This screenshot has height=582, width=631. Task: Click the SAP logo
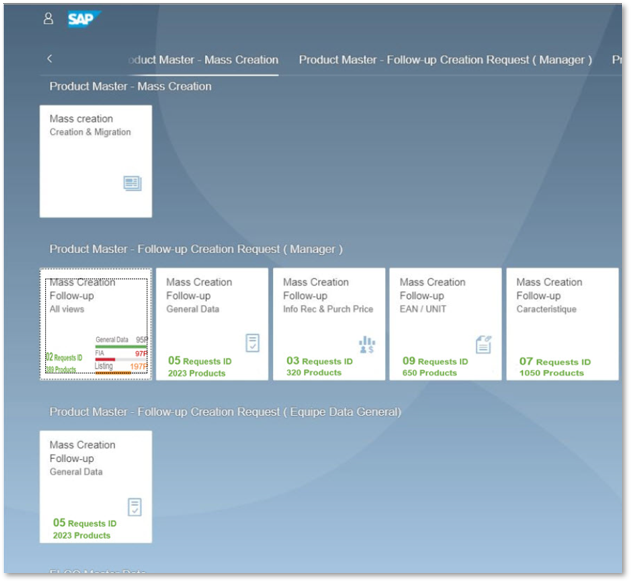83,19
